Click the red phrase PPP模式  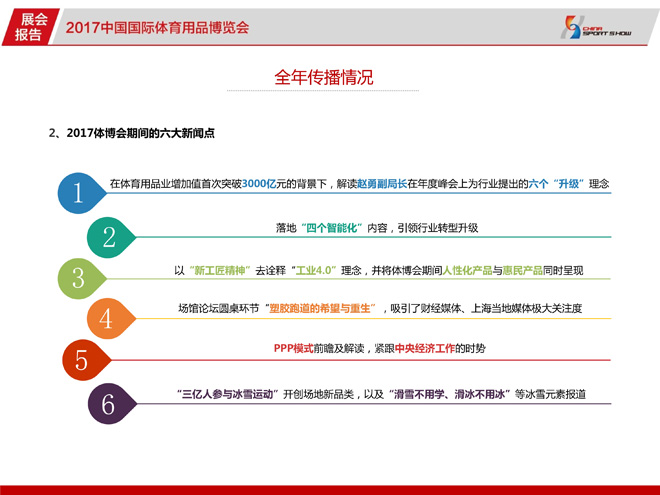pos(293,349)
